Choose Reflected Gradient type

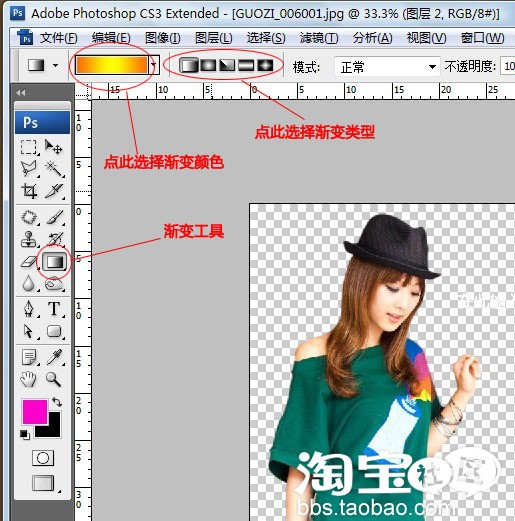coord(246,65)
